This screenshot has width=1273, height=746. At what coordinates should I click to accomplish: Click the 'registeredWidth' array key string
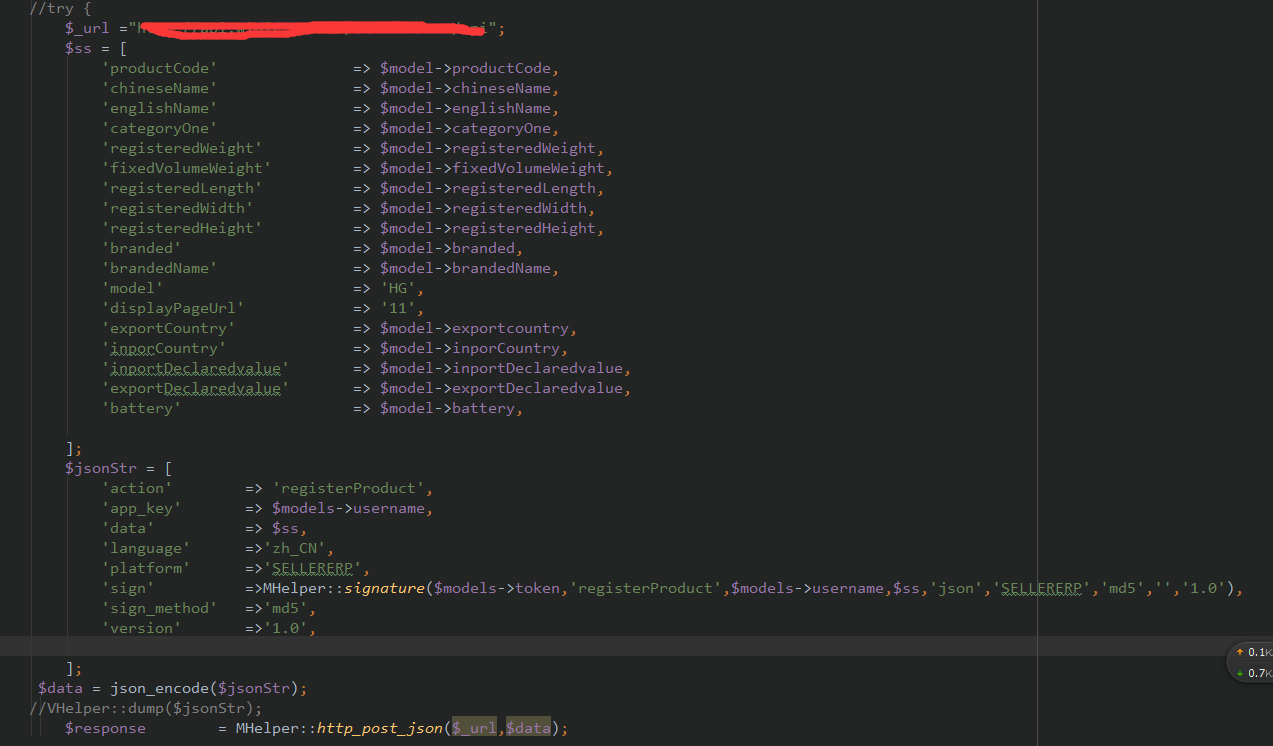(x=177, y=208)
